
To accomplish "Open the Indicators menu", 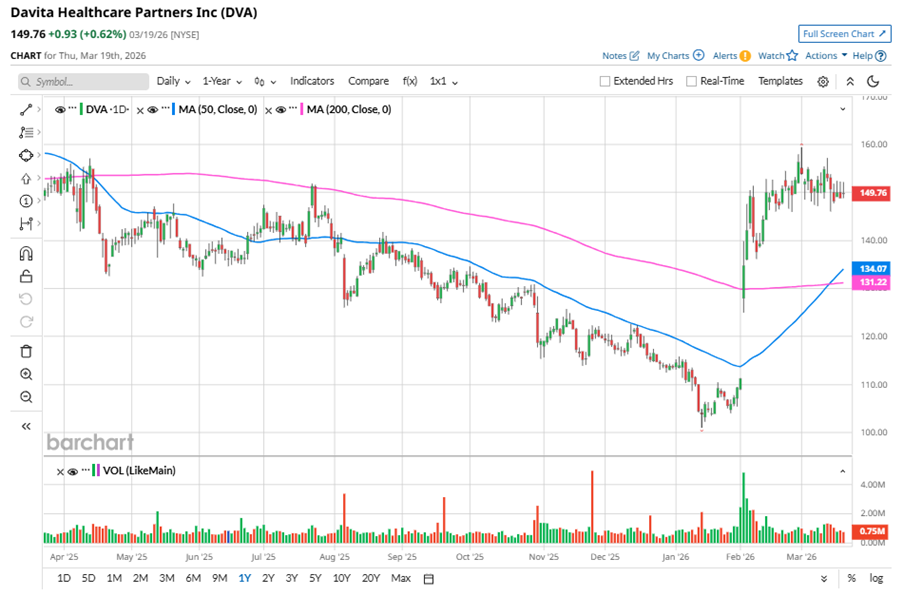I will (312, 81).
